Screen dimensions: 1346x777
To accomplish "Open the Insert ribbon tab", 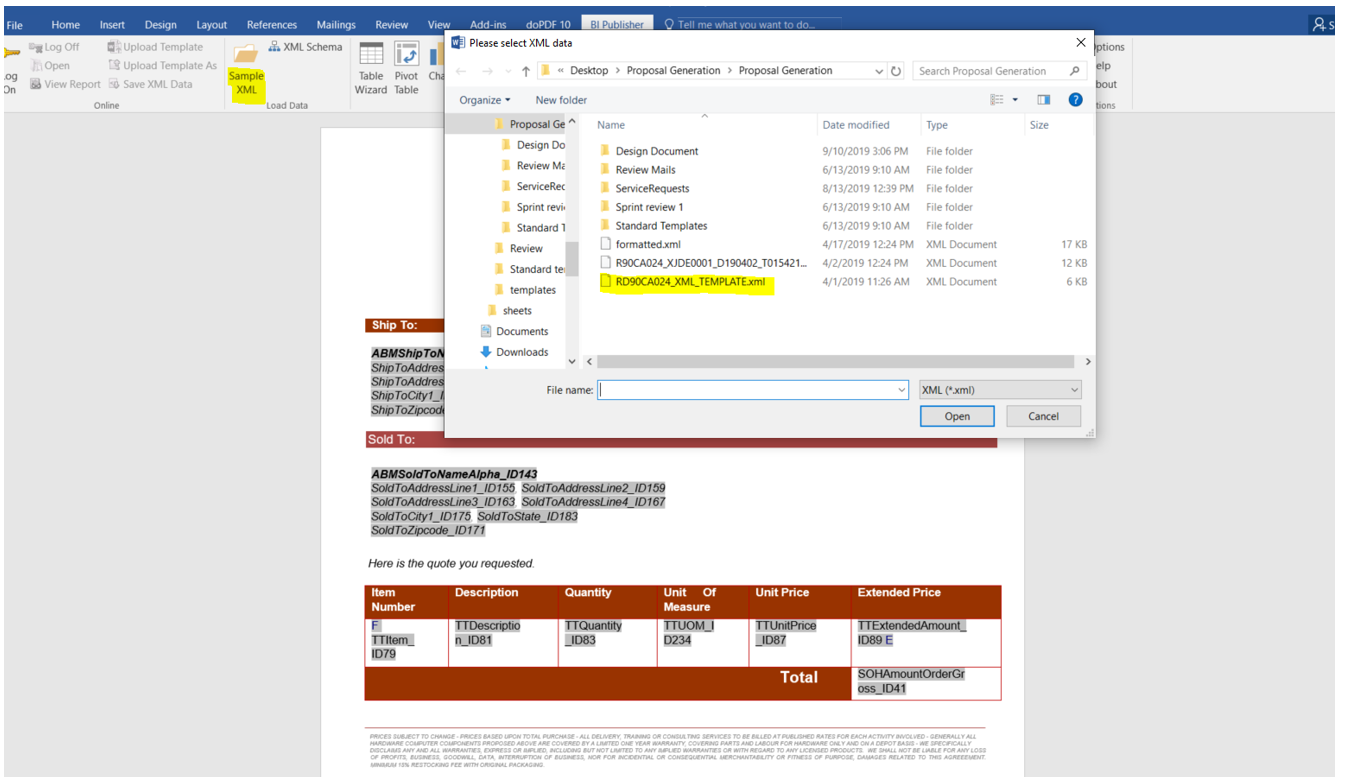I will pos(112,25).
